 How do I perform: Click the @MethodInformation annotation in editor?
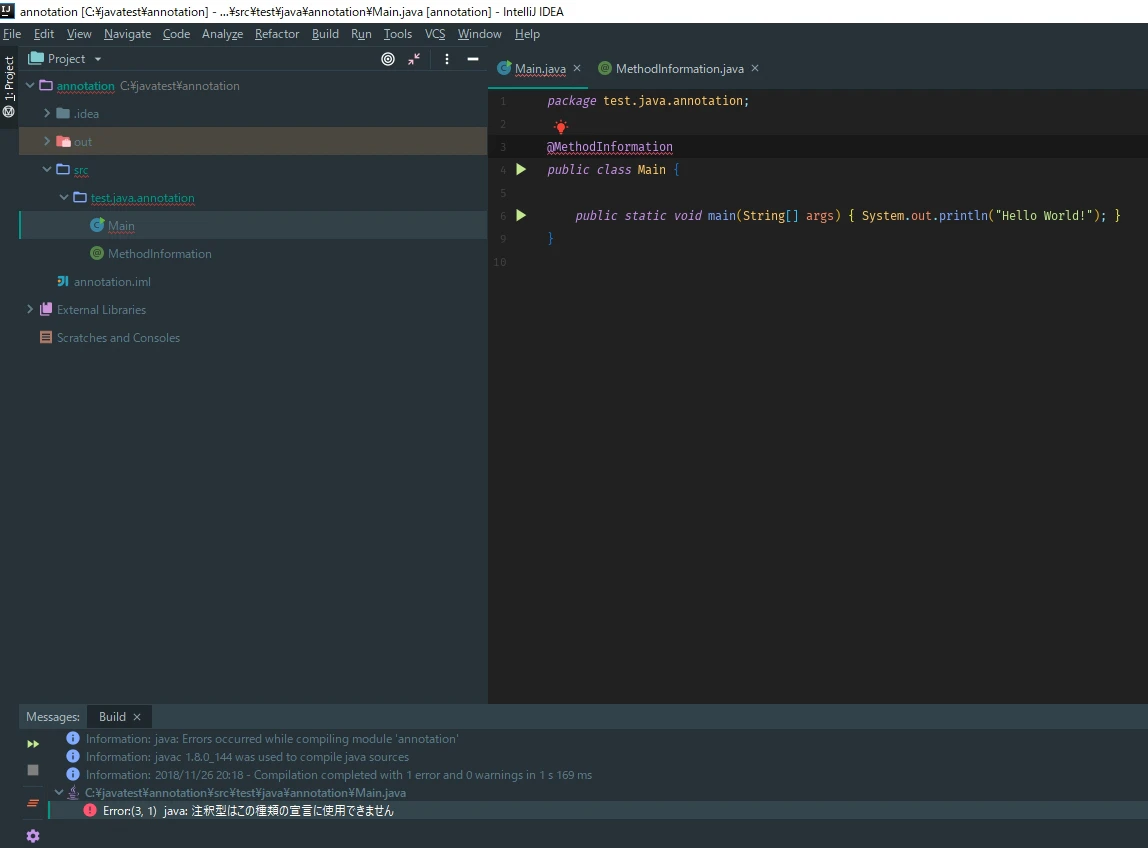coord(610,146)
